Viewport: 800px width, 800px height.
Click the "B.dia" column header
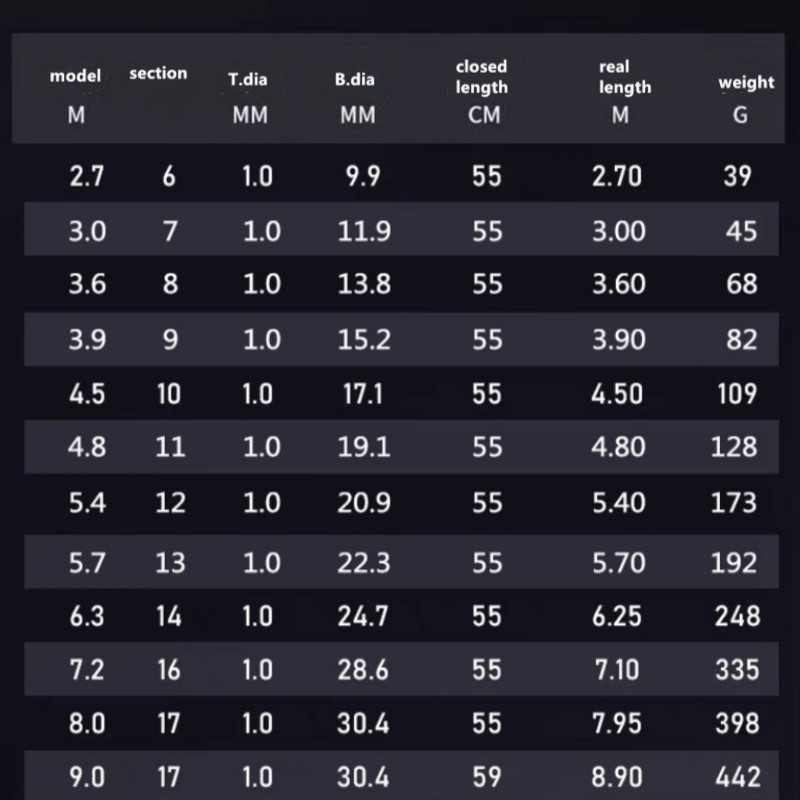pos(355,79)
